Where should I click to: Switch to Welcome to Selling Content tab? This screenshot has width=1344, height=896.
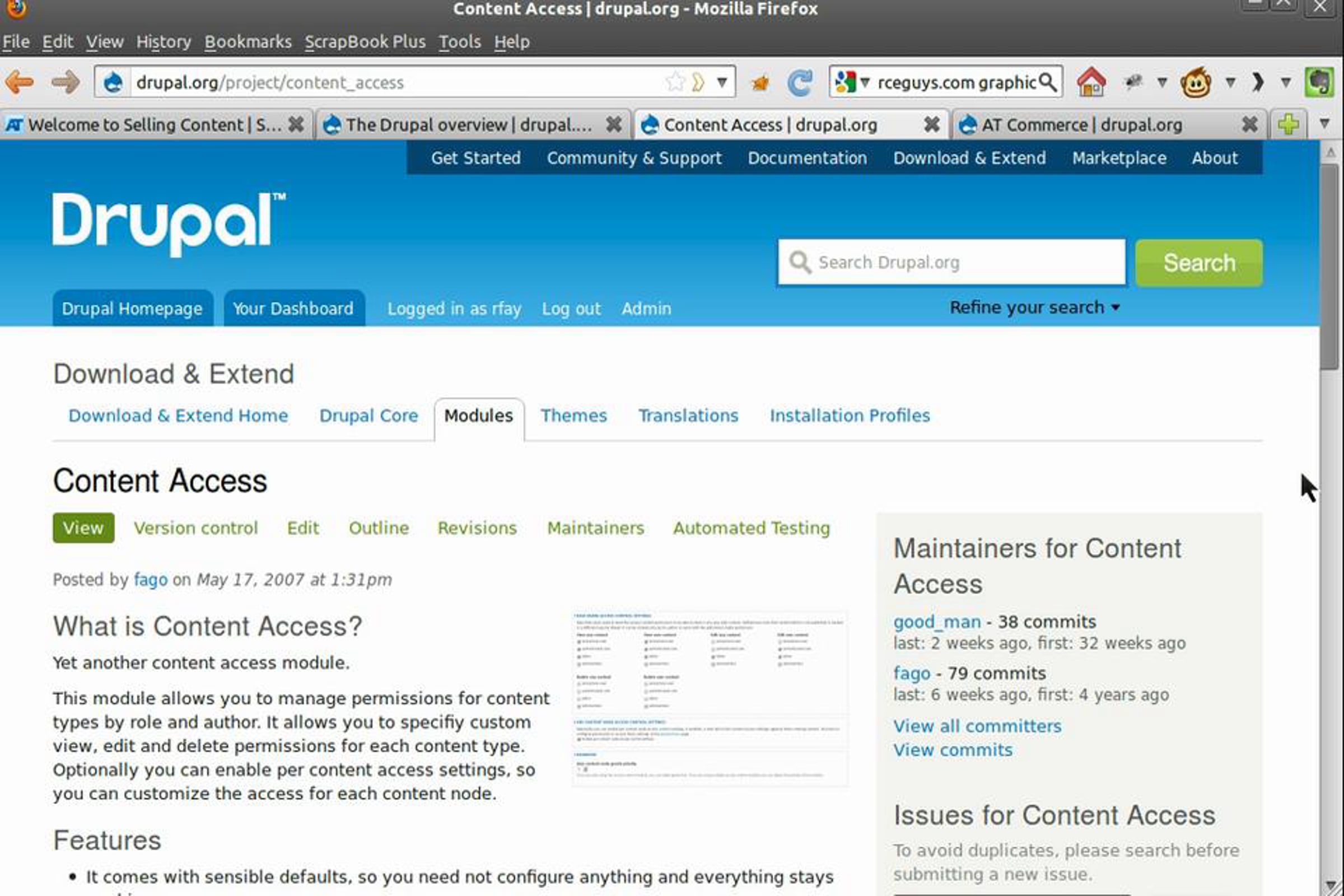(x=157, y=124)
